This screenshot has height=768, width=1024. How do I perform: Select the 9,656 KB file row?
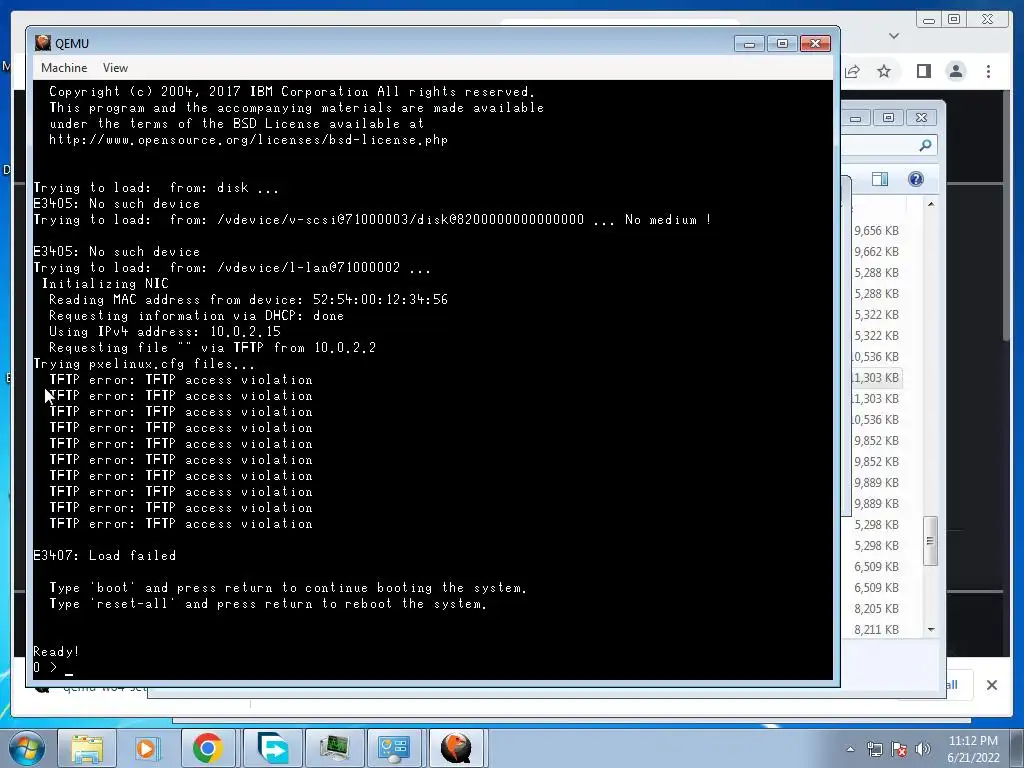point(876,231)
